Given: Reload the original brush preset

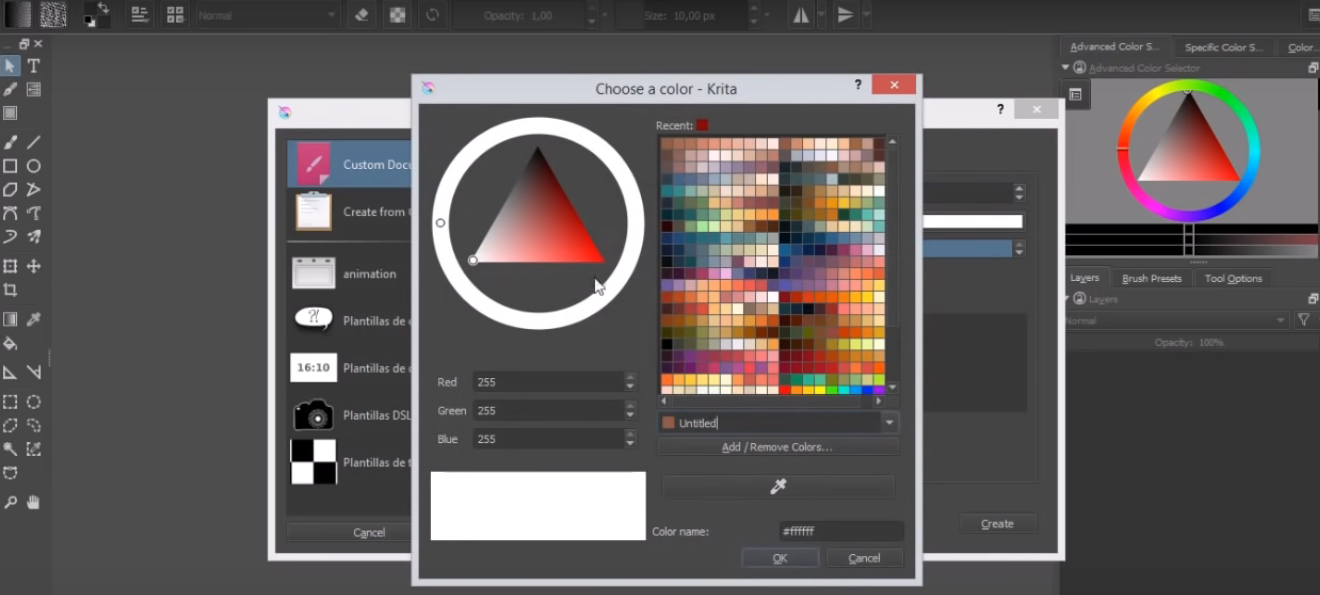Looking at the screenshot, I should (432, 15).
